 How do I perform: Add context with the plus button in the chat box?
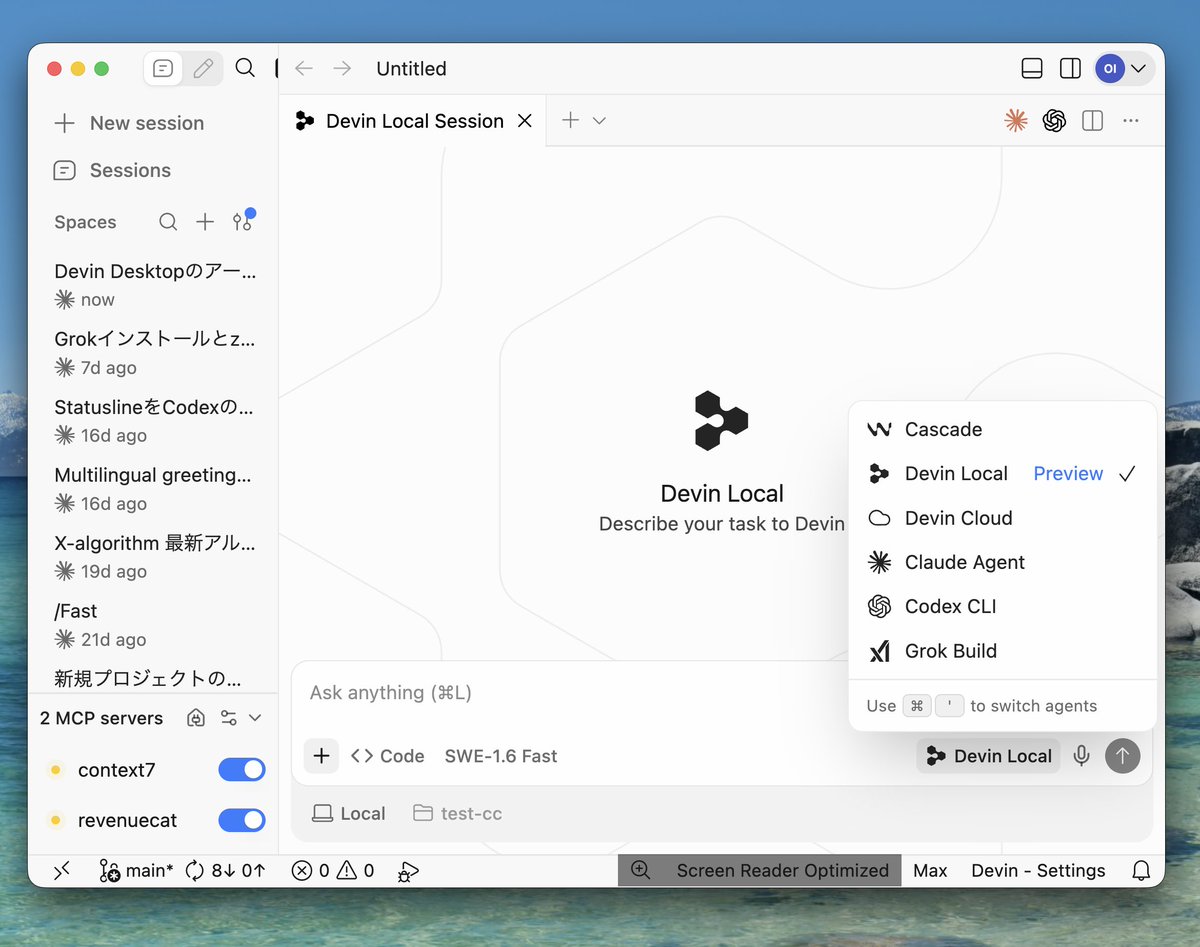(321, 756)
